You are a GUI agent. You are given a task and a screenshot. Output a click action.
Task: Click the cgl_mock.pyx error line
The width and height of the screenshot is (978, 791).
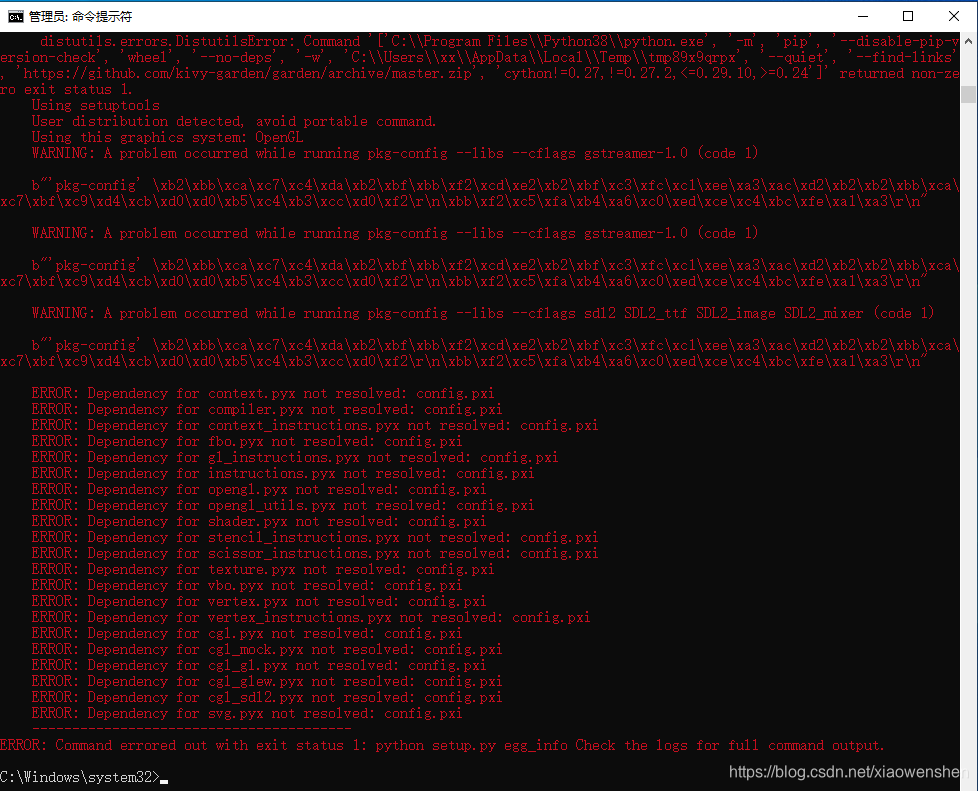[x=267, y=649]
